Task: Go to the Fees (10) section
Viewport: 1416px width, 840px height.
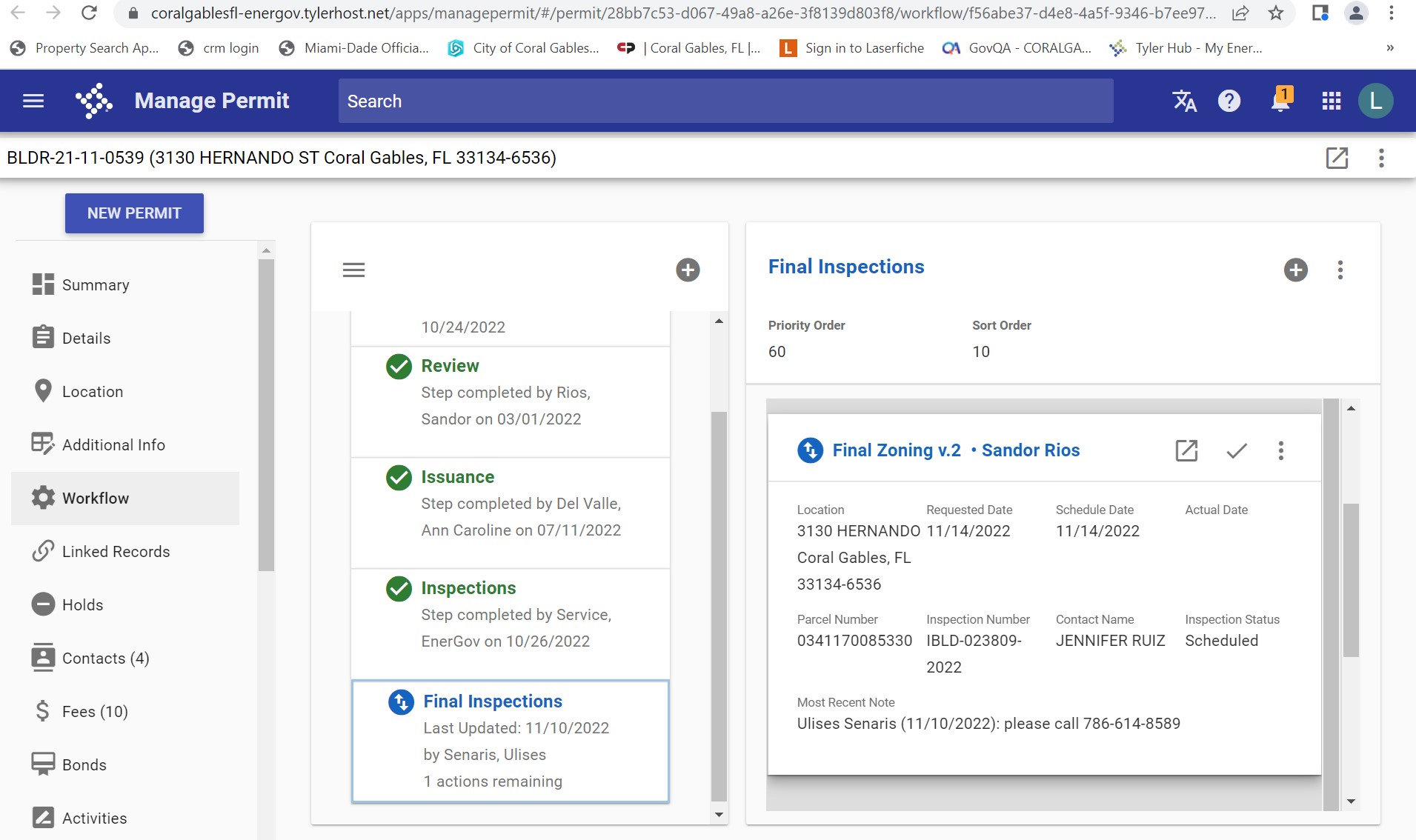Action: (x=95, y=712)
